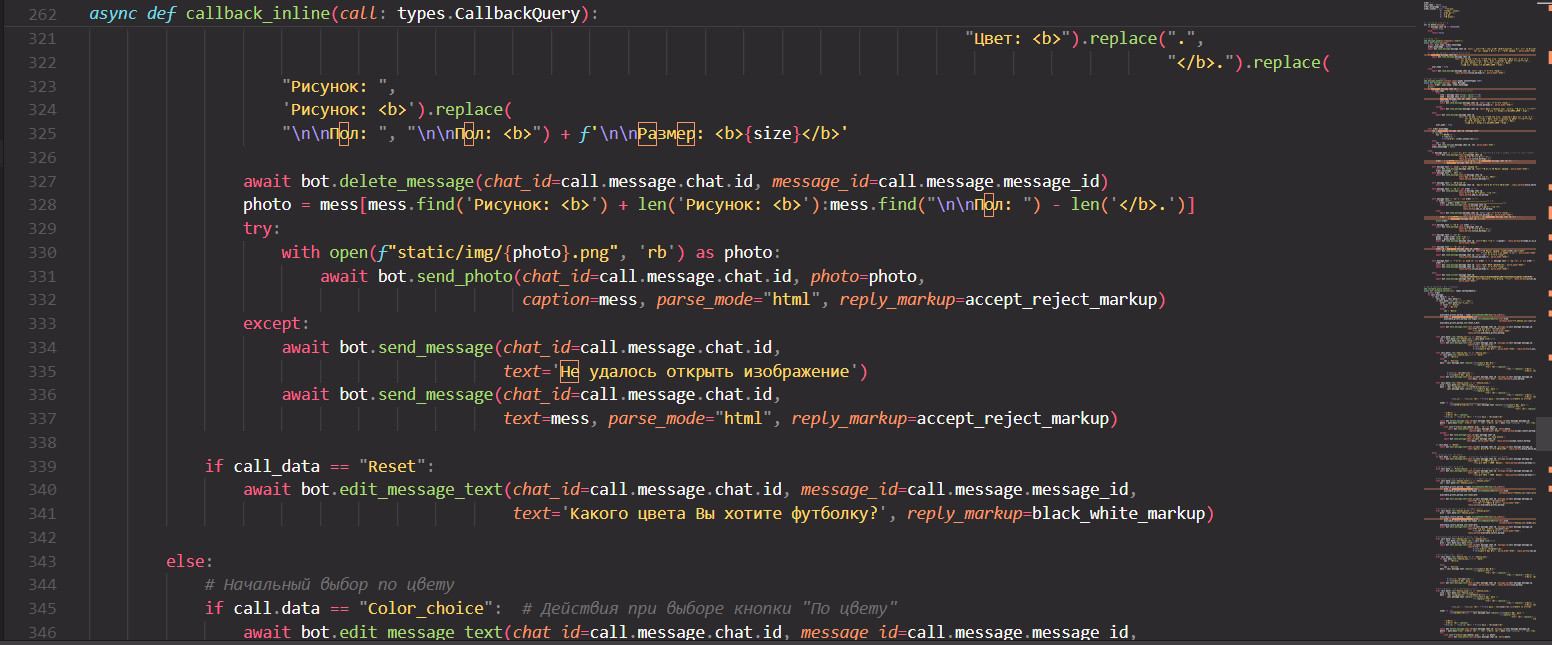Click line number 262 in the gutter
Image resolution: width=1552 pixels, height=645 pixels.
[44, 15]
